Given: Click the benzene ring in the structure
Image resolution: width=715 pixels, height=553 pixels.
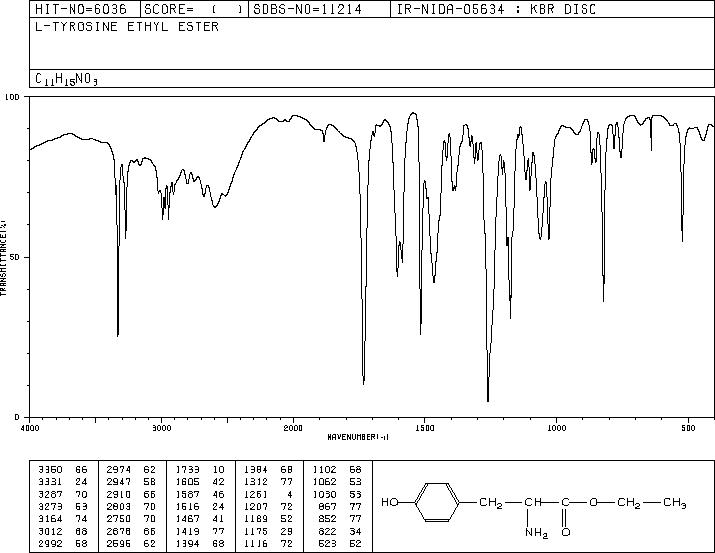Looking at the screenshot, I should (x=437, y=502).
